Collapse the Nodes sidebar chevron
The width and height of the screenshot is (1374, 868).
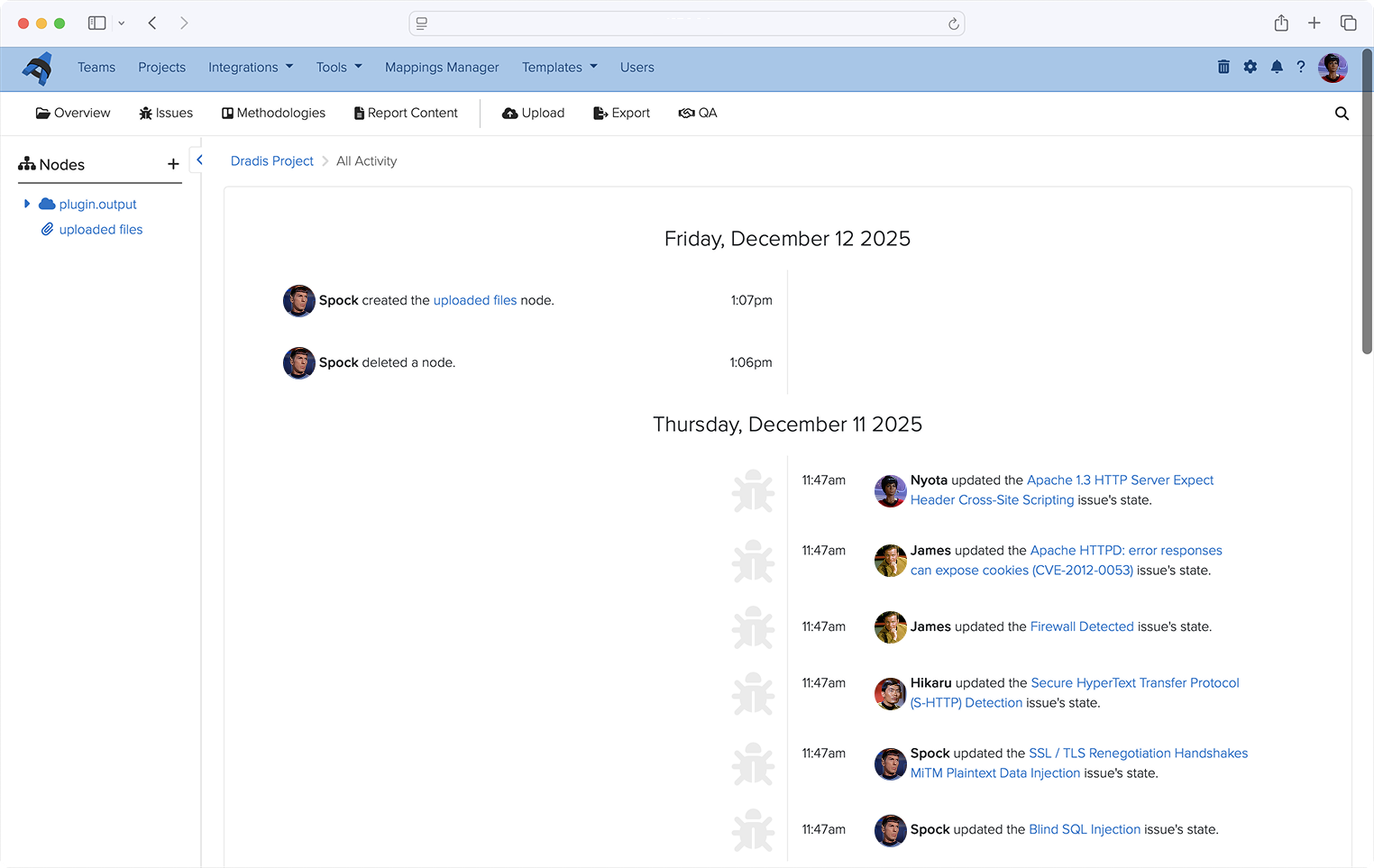coord(199,160)
